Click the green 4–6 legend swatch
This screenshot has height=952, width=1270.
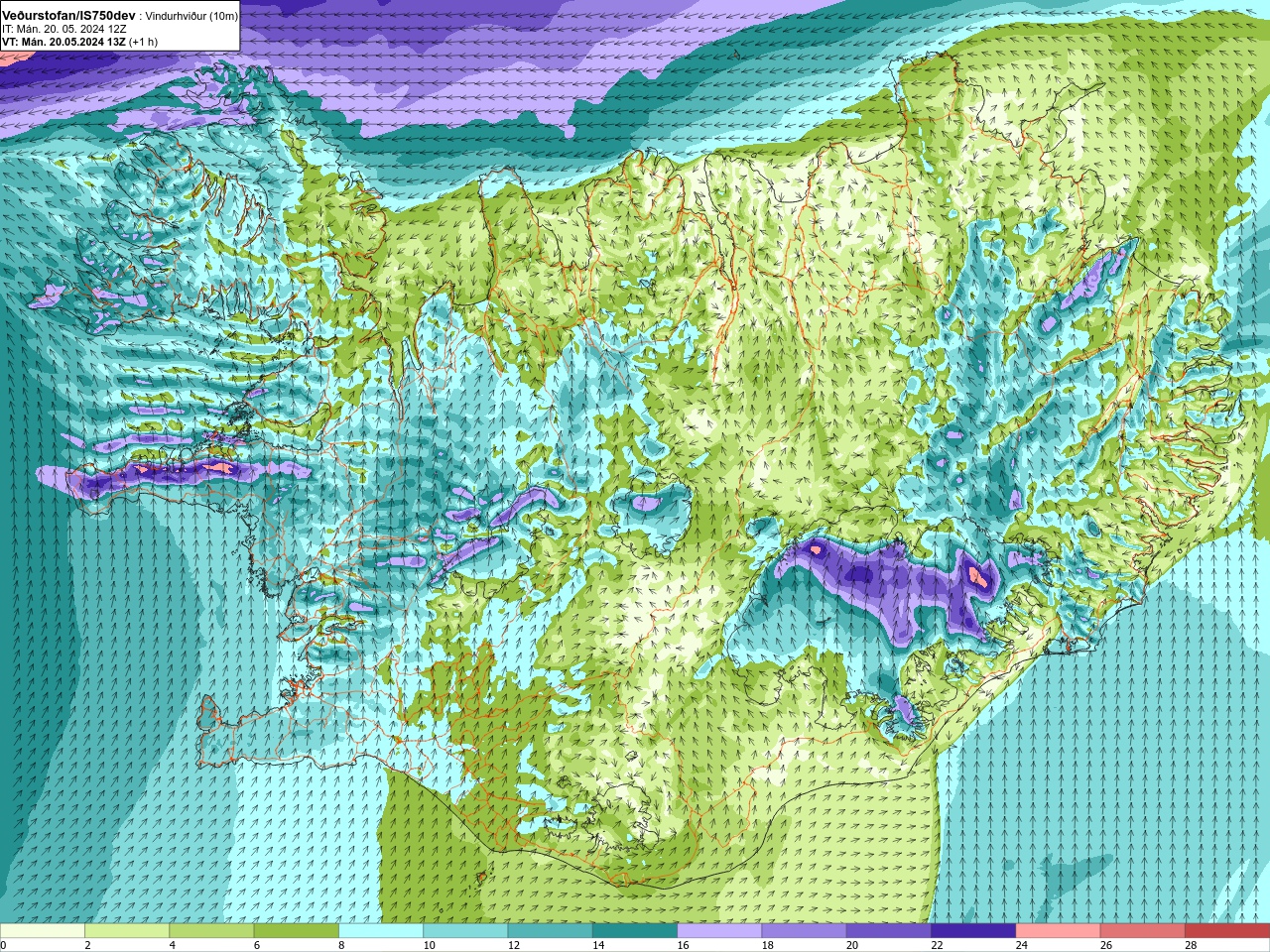[x=211, y=930]
